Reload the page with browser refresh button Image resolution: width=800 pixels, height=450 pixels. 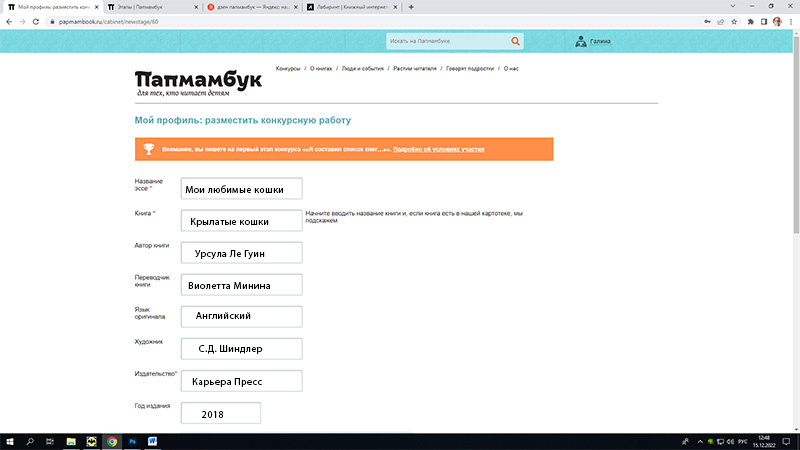coord(36,20)
